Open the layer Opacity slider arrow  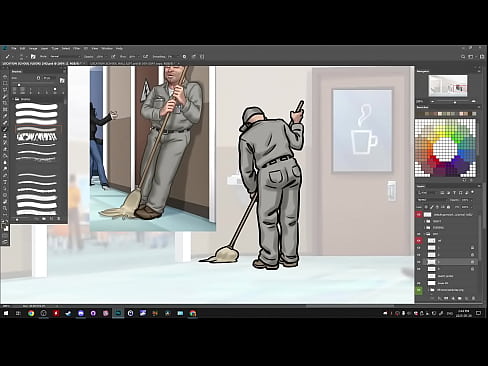472,200
